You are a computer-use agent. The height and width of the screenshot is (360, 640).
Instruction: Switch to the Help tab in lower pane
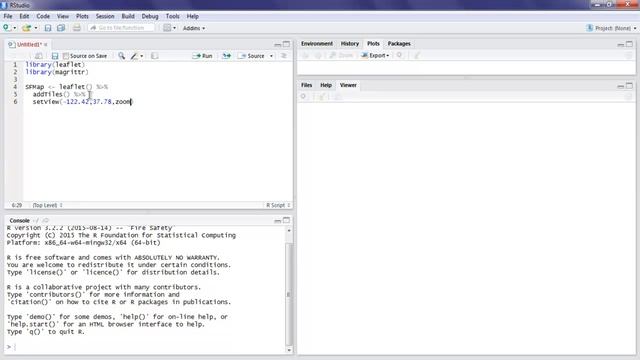point(326,85)
